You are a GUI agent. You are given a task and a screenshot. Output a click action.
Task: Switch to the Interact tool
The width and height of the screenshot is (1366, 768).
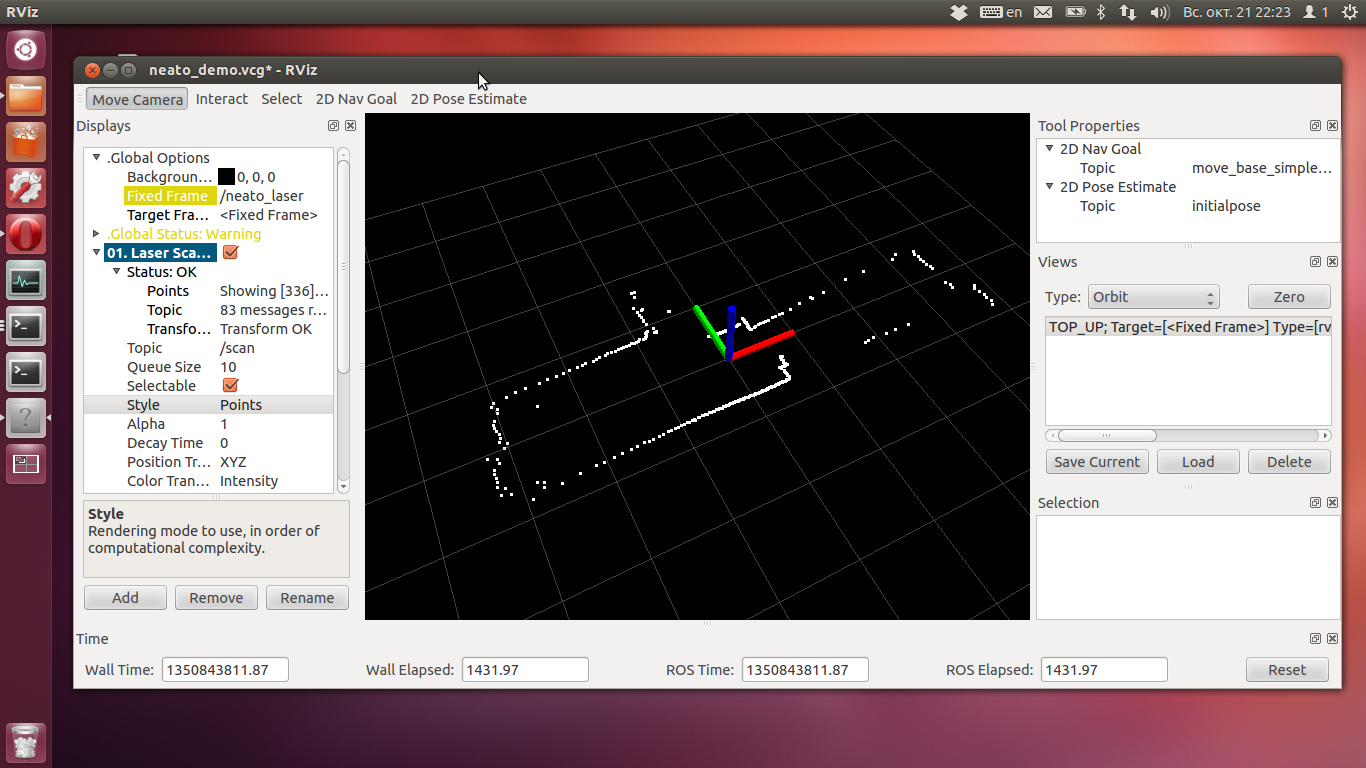tap(221, 99)
